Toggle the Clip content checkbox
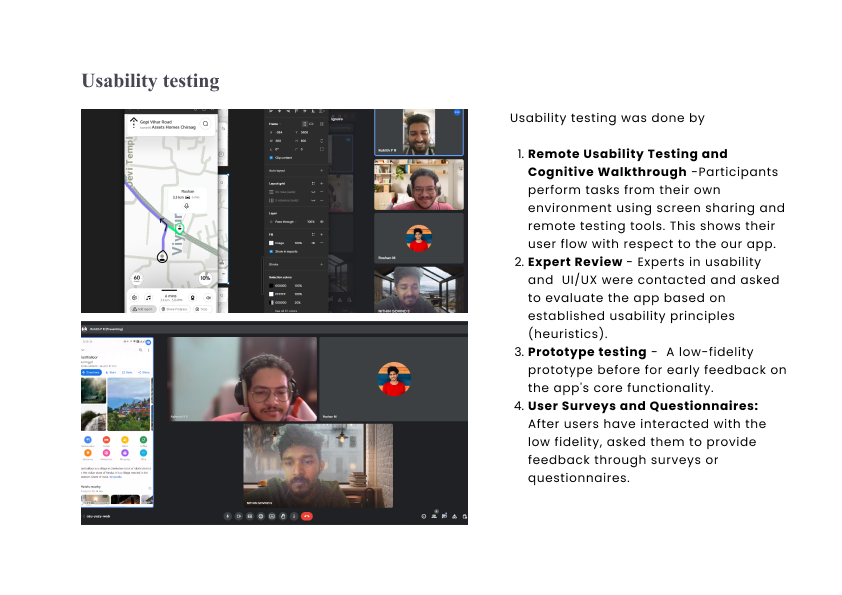842x595 pixels. (x=271, y=158)
